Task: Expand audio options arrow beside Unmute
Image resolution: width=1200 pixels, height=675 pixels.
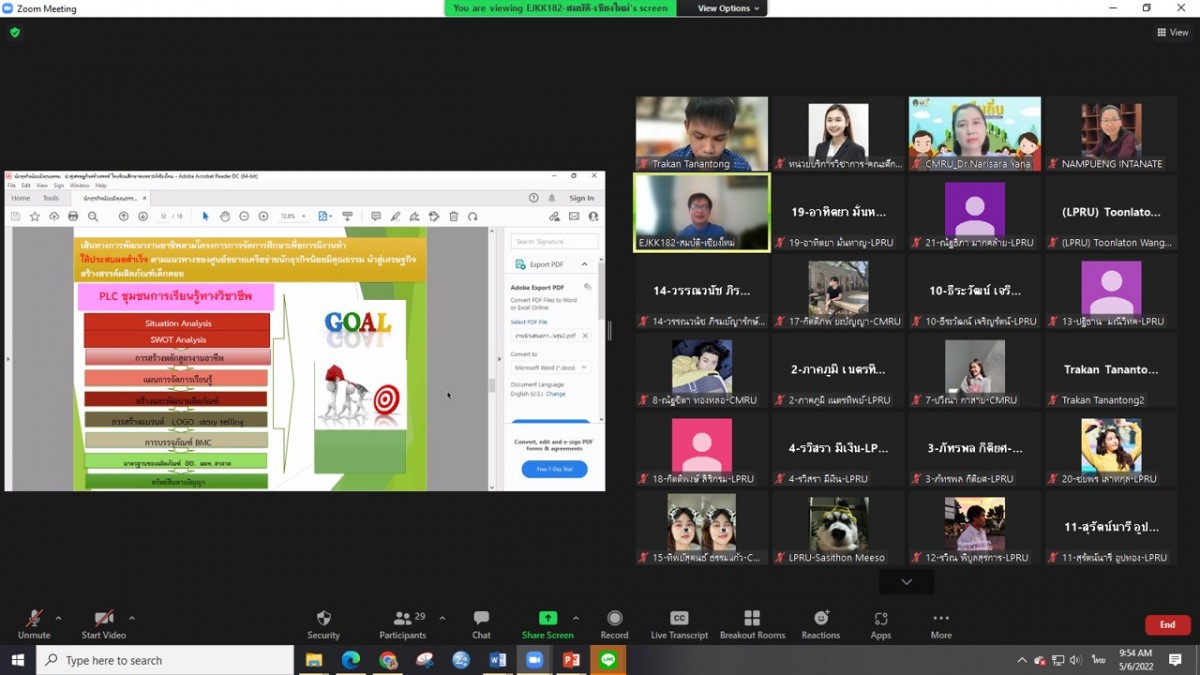Action: coord(58,618)
